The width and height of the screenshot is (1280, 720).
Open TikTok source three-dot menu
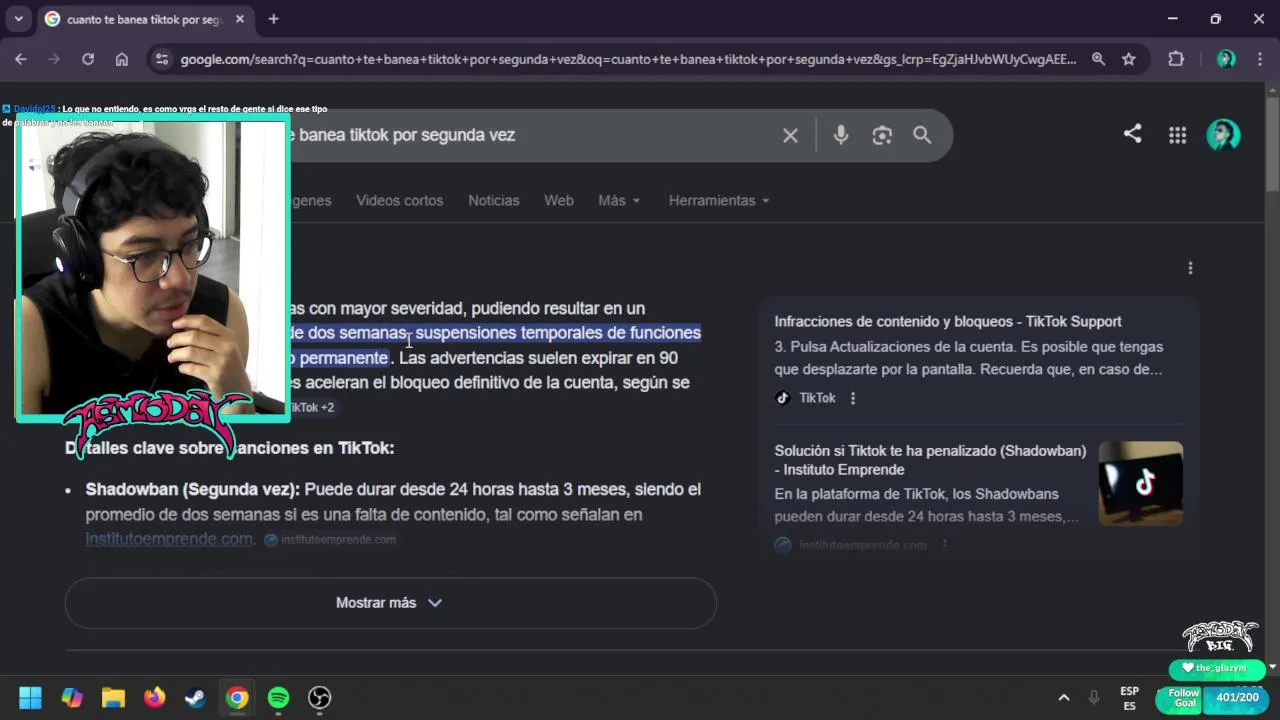853,398
